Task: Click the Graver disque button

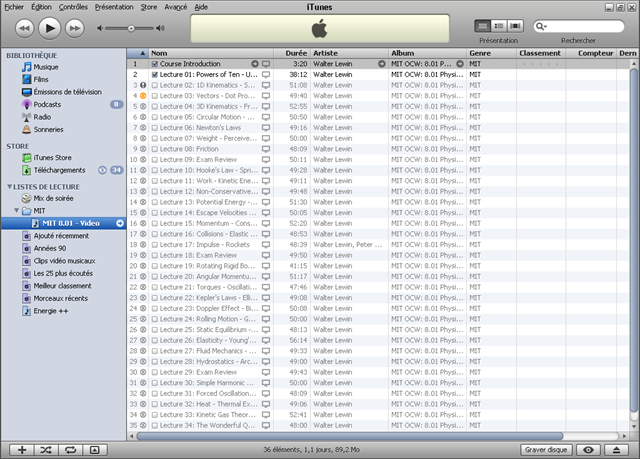Action: click(547, 451)
